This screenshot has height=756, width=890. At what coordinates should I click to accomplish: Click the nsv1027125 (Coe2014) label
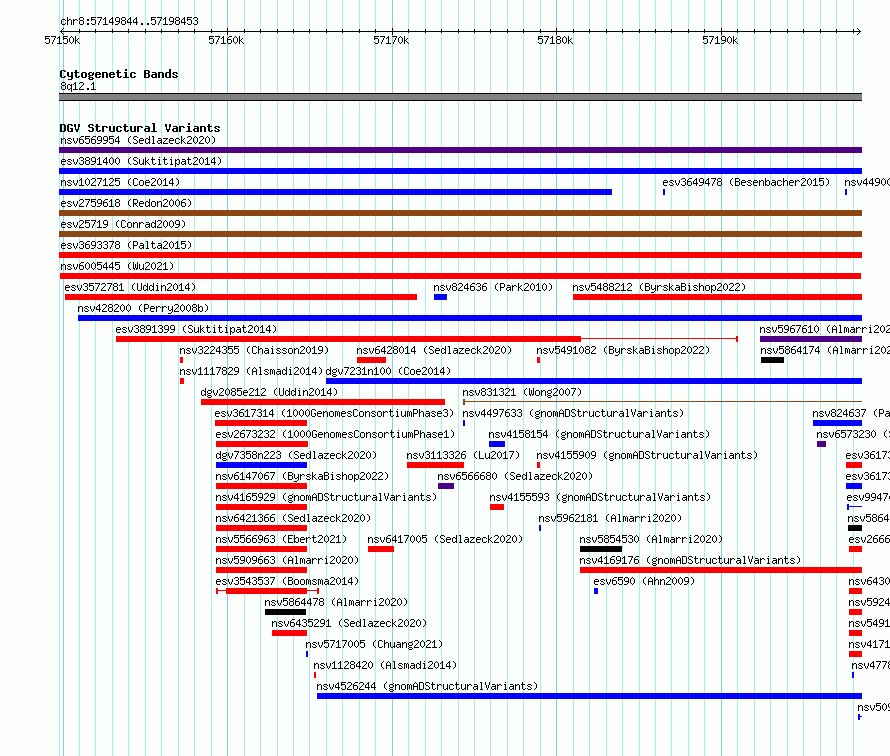(x=120, y=182)
